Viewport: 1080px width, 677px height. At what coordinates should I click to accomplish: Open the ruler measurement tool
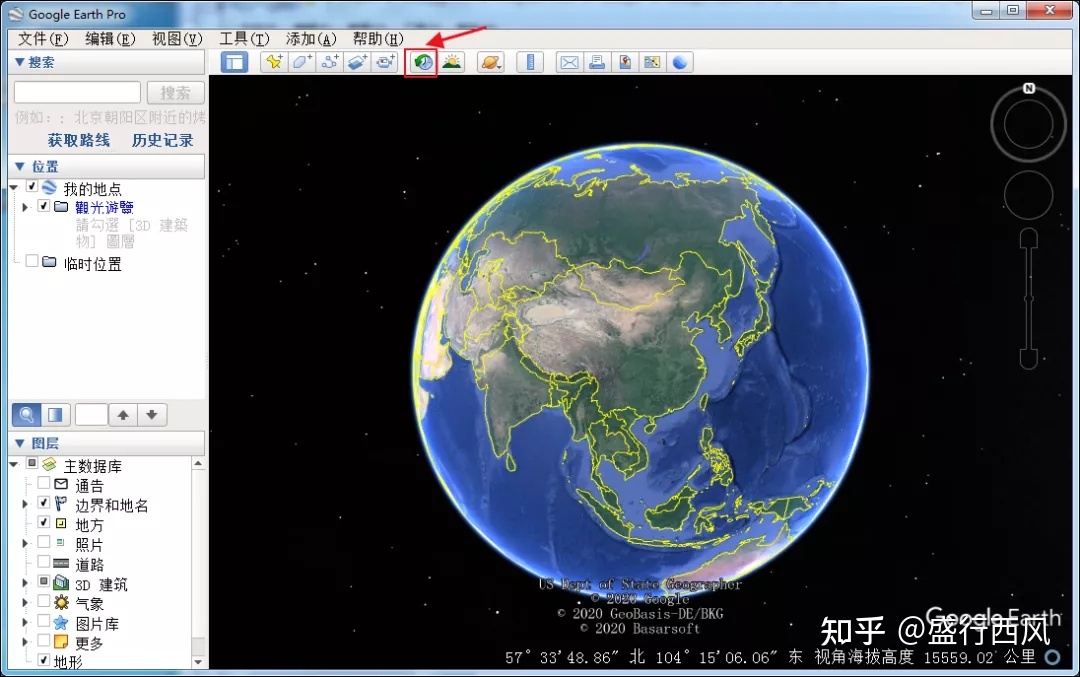[x=529, y=63]
